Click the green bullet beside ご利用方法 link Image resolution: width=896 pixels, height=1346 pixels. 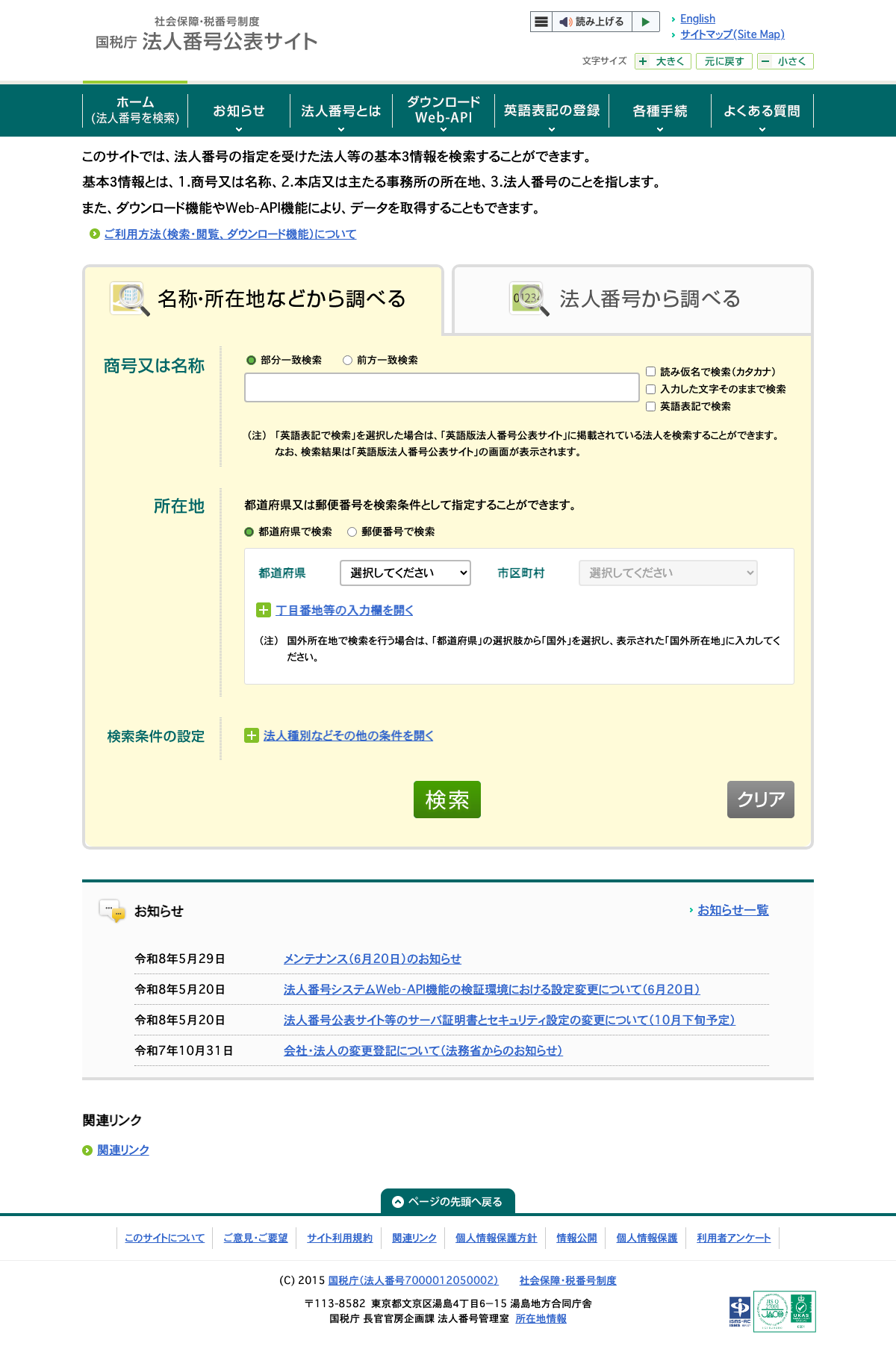point(95,234)
